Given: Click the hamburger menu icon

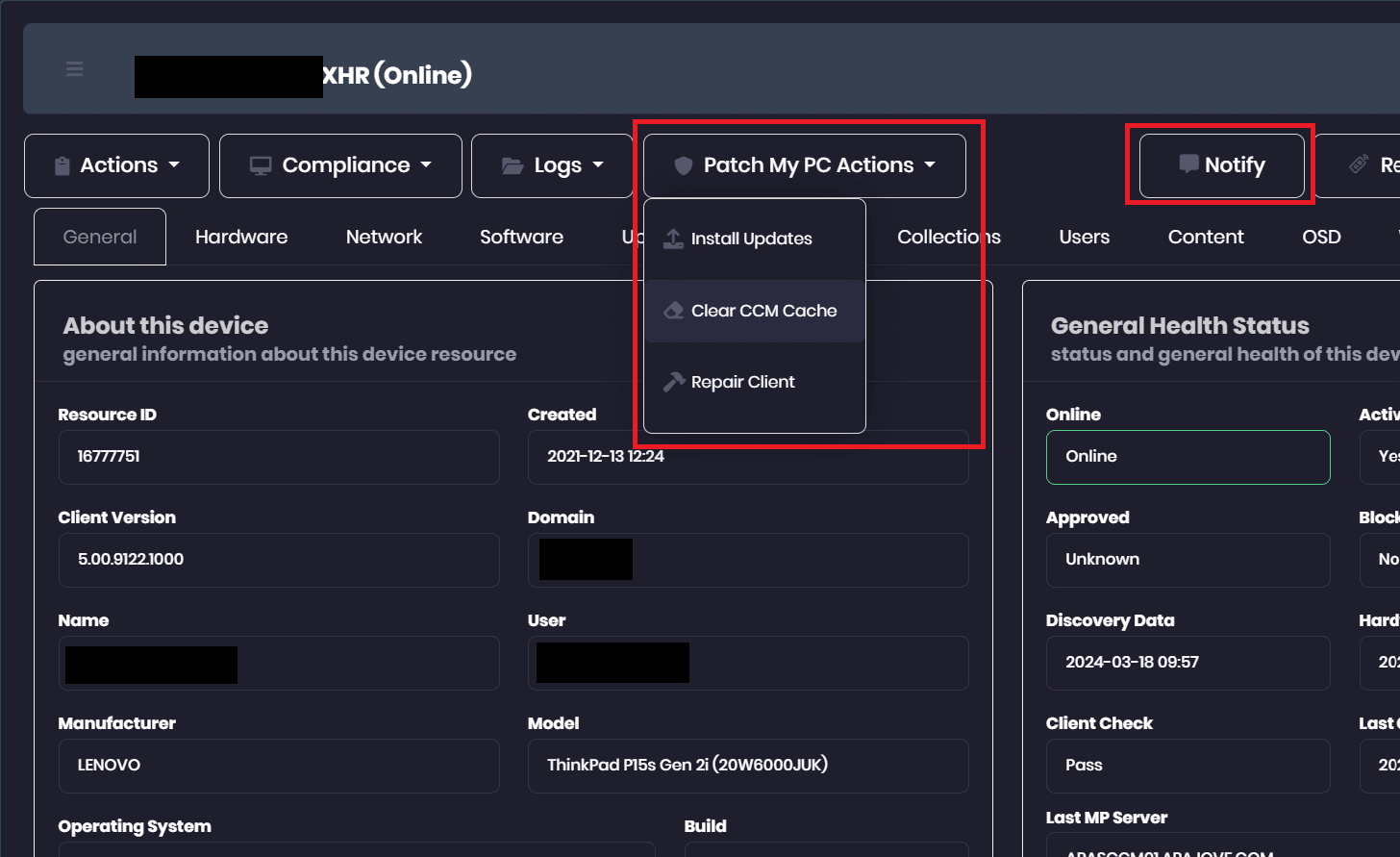Looking at the screenshot, I should click(75, 69).
